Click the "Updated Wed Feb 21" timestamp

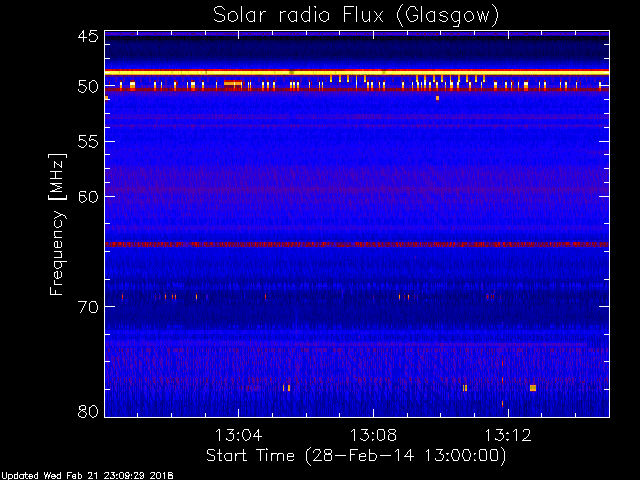click(x=87, y=476)
